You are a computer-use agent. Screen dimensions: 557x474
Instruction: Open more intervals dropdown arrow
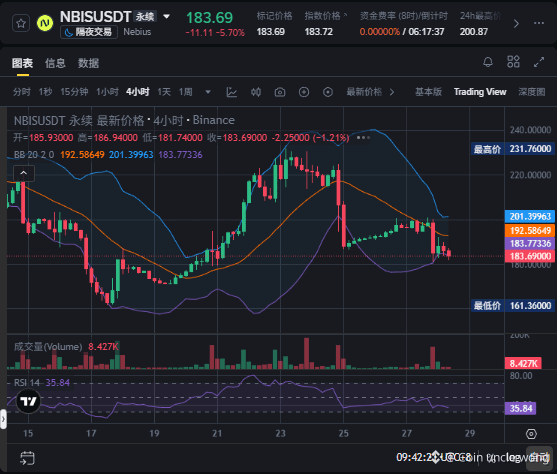tap(208, 92)
